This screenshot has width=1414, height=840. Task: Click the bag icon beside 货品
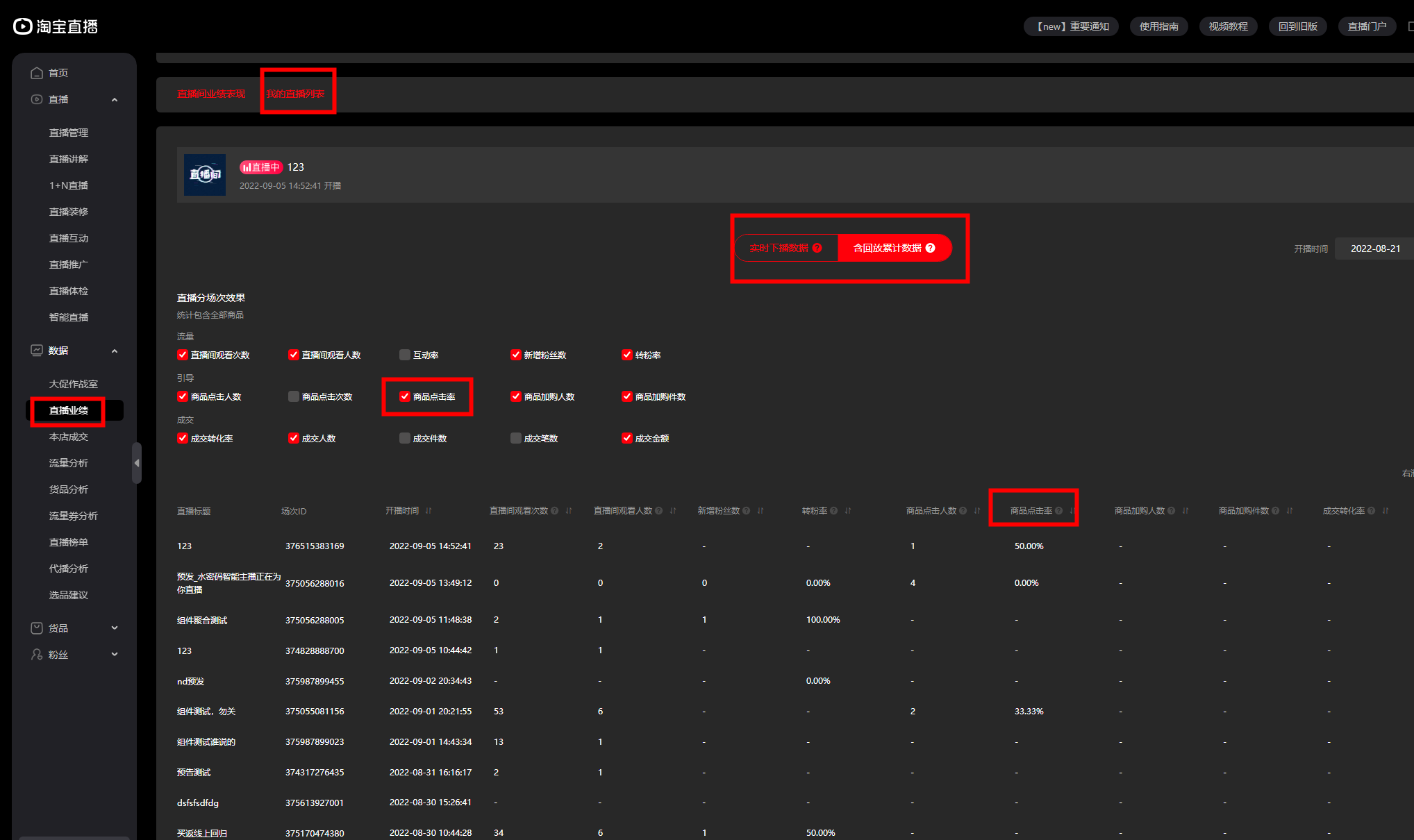coord(37,628)
